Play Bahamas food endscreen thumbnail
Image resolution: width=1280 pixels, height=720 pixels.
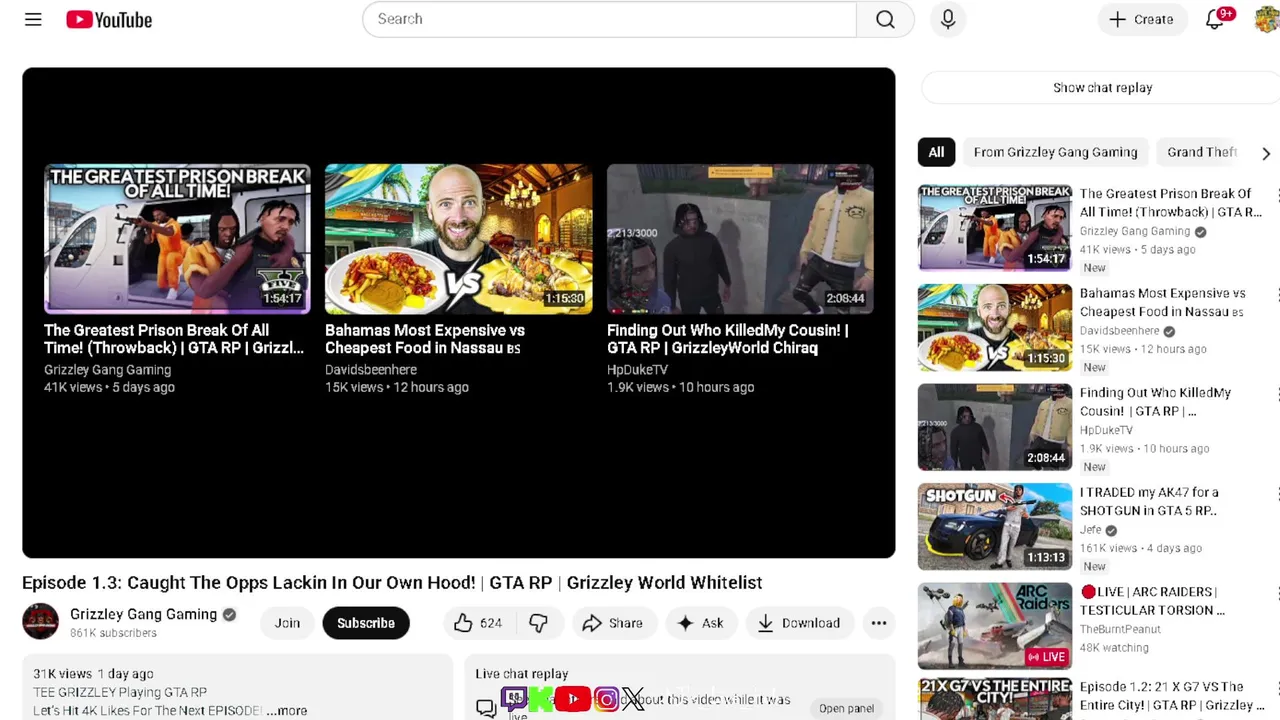point(459,239)
